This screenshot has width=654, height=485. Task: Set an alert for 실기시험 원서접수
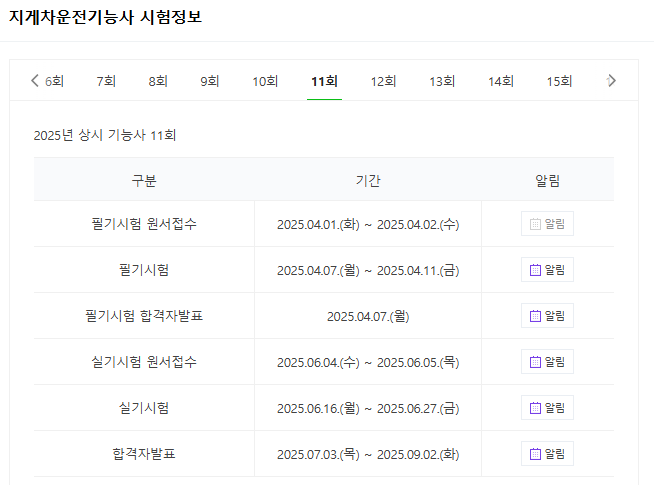[x=547, y=362]
